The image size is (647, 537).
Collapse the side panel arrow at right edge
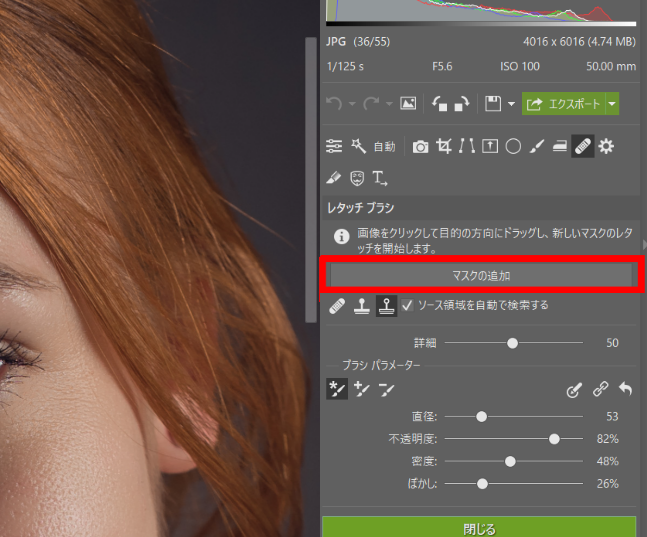point(645,244)
